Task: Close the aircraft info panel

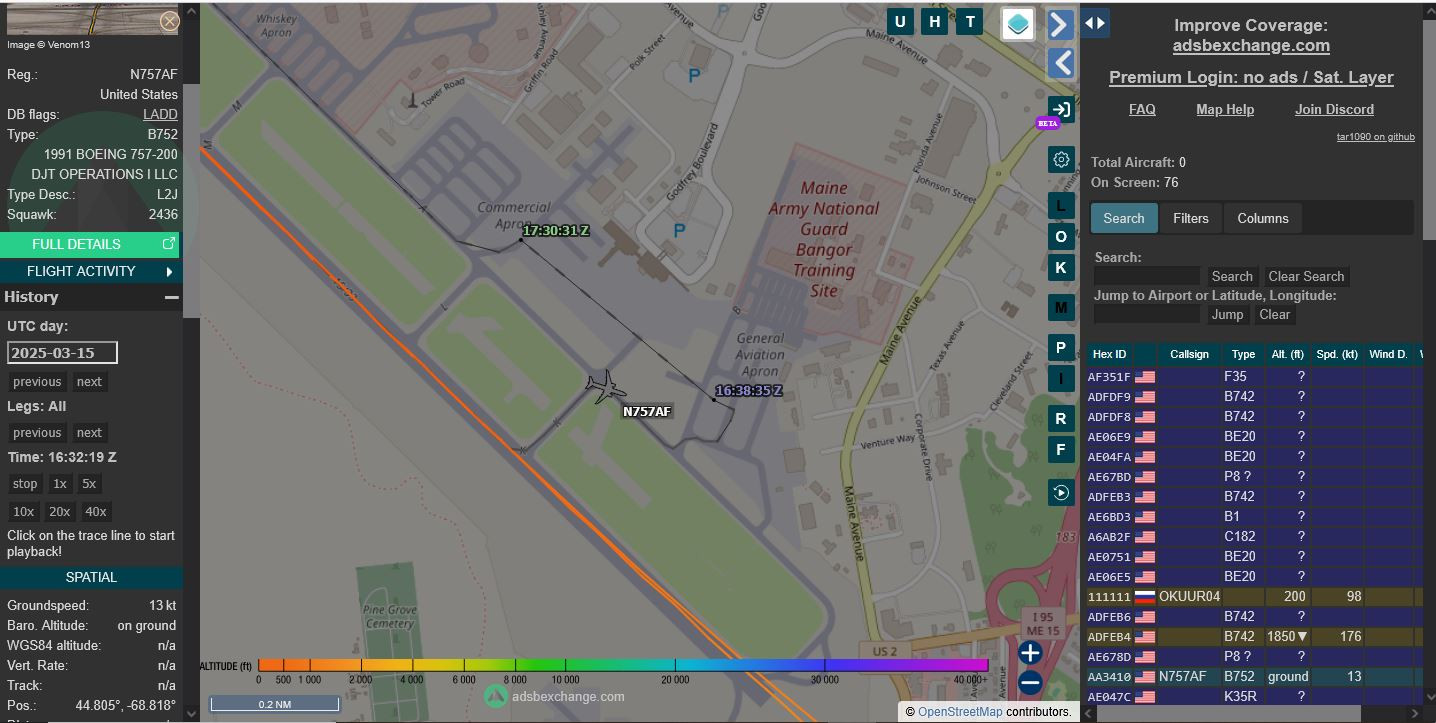Action: [x=170, y=21]
